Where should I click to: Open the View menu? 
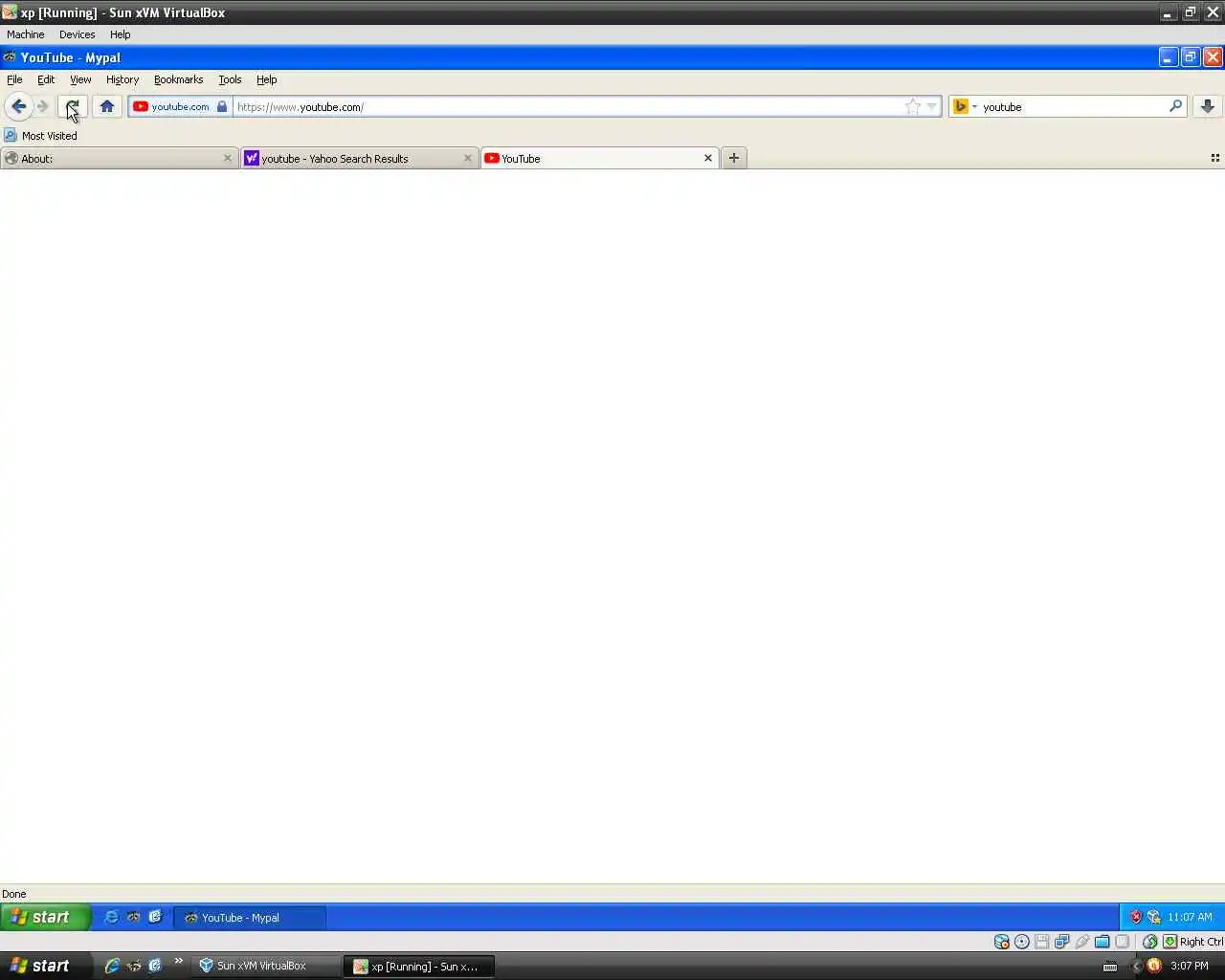80,79
